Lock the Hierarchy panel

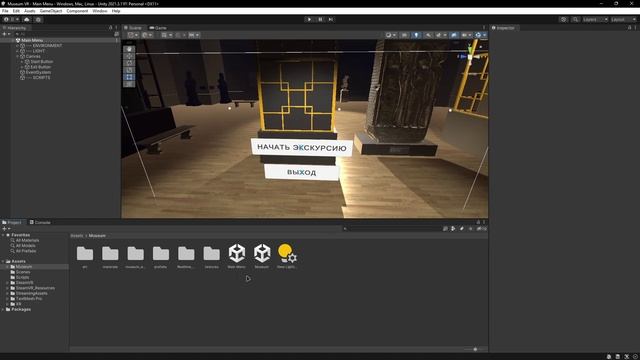(x=111, y=28)
